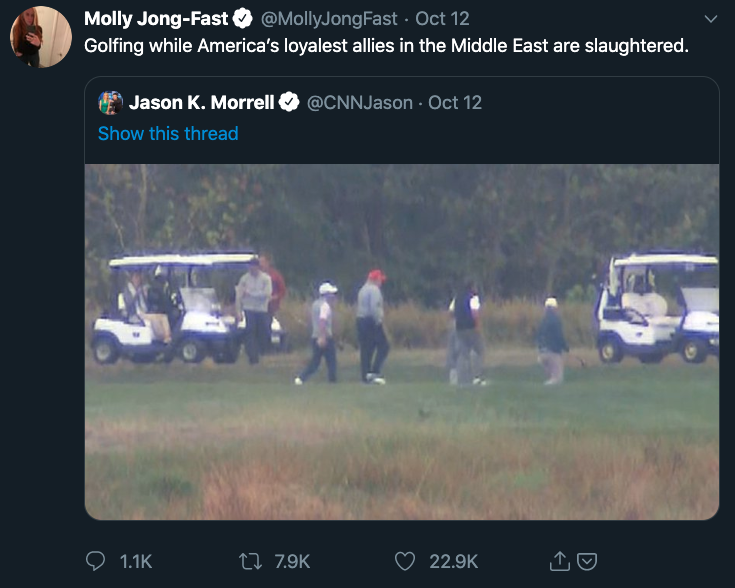Screen dimensions: 735x588
Task: Open Jason K. Morrell's small profile avatar
Action: 110,103
